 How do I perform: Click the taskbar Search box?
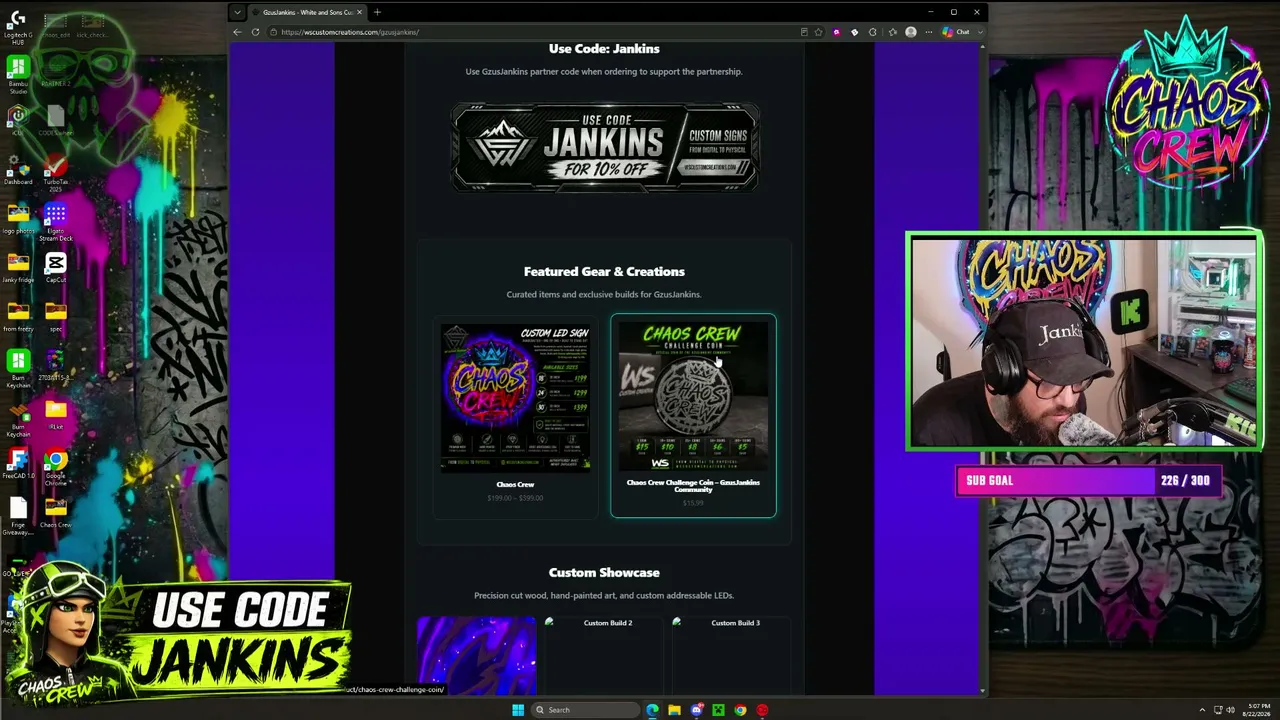pyautogui.click(x=587, y=710)
